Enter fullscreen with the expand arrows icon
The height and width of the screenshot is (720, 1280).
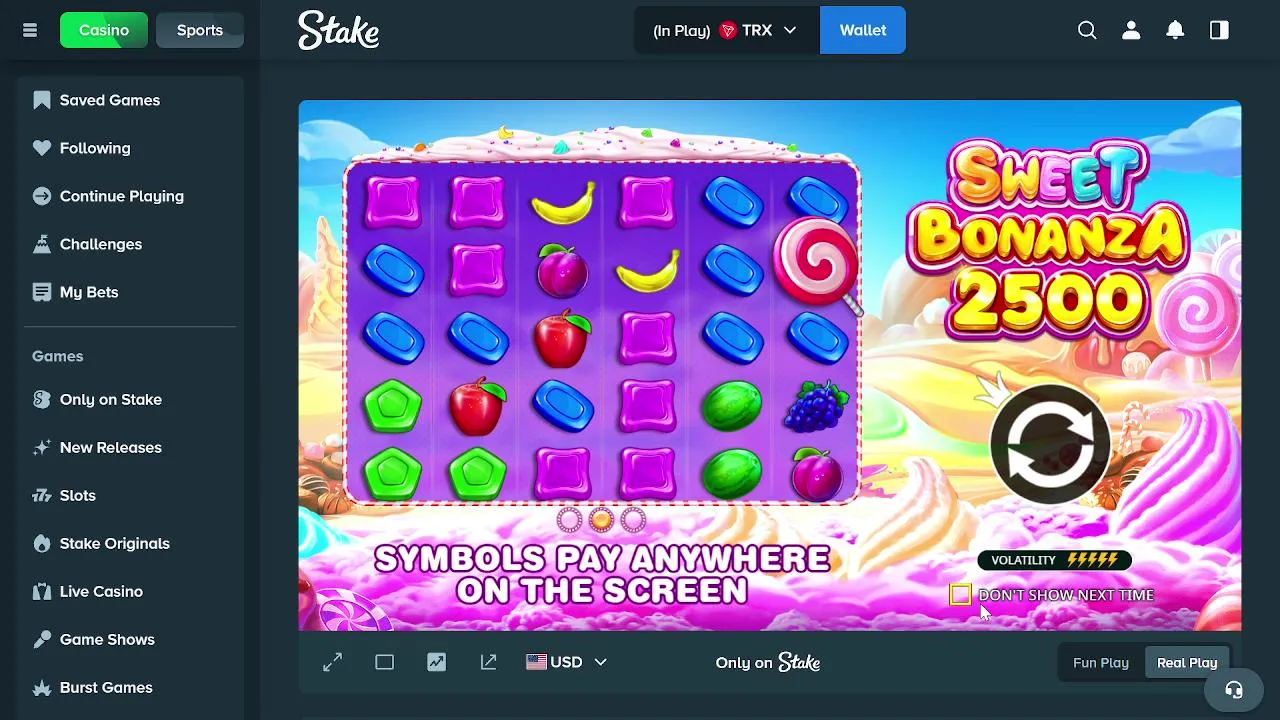tap(332, 662)
